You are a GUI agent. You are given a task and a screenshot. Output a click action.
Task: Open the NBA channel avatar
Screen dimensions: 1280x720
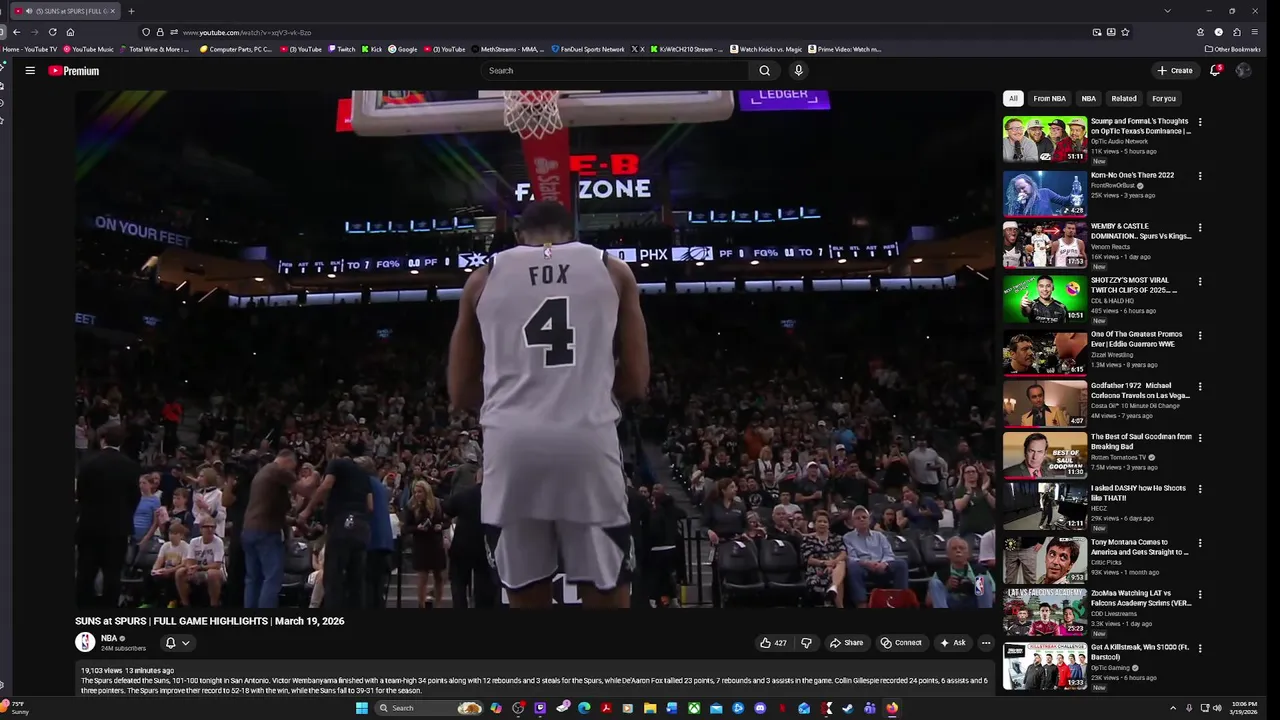tap(85, 642)
